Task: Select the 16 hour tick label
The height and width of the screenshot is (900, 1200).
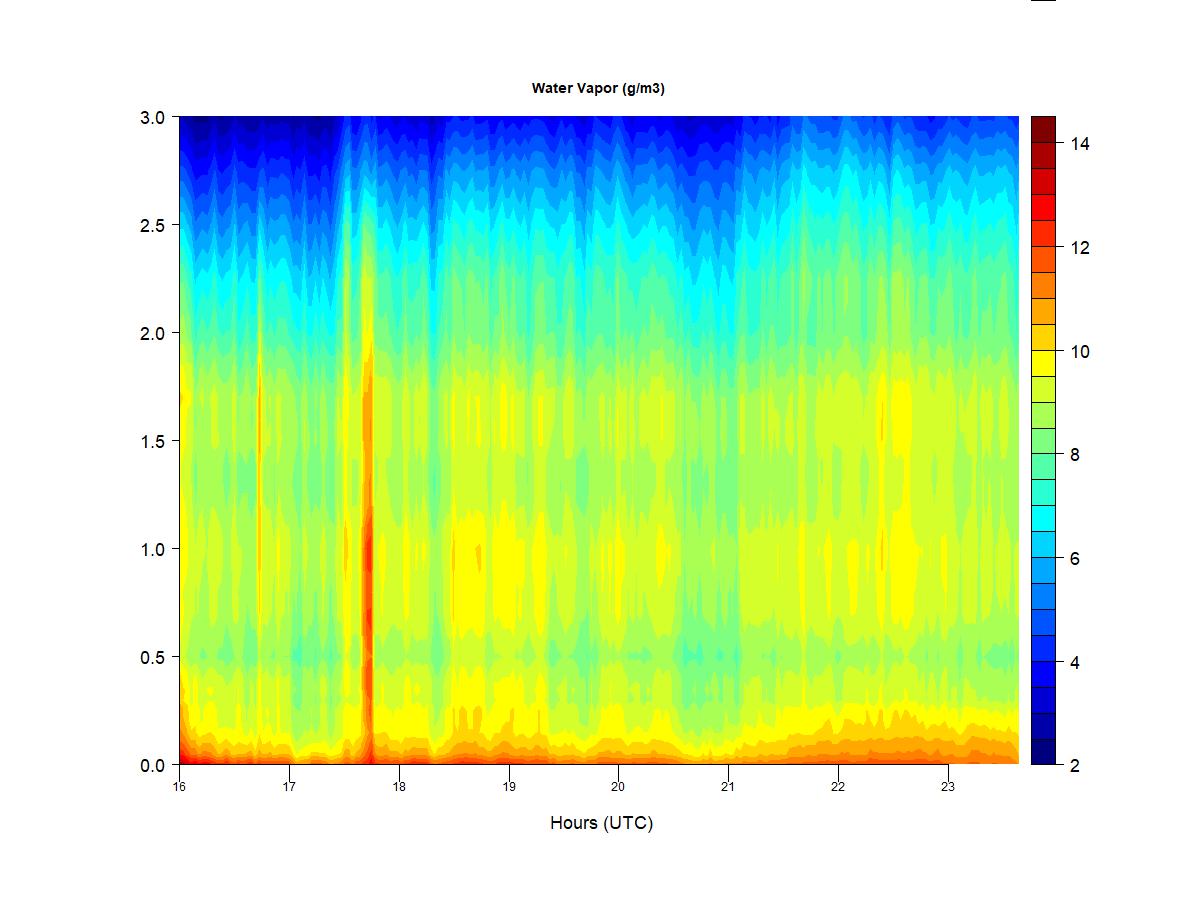Action: pyautogui.click(x=179, y=786)
